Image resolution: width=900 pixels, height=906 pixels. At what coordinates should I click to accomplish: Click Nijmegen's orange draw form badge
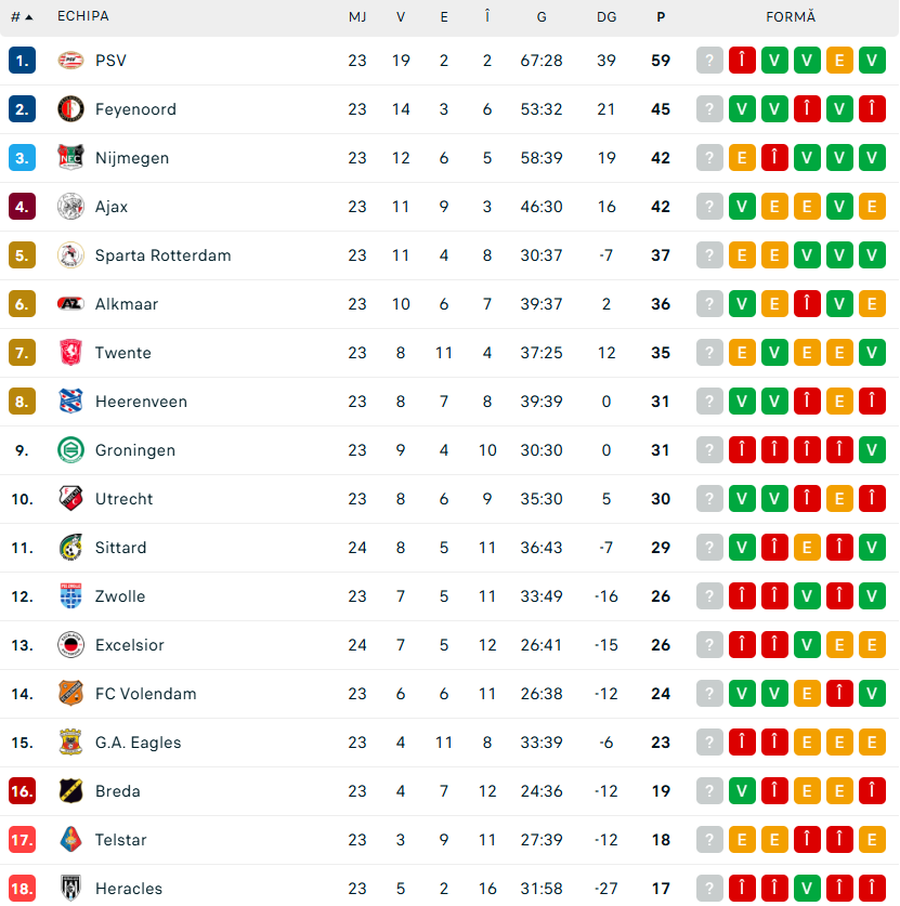pos(742,158)
